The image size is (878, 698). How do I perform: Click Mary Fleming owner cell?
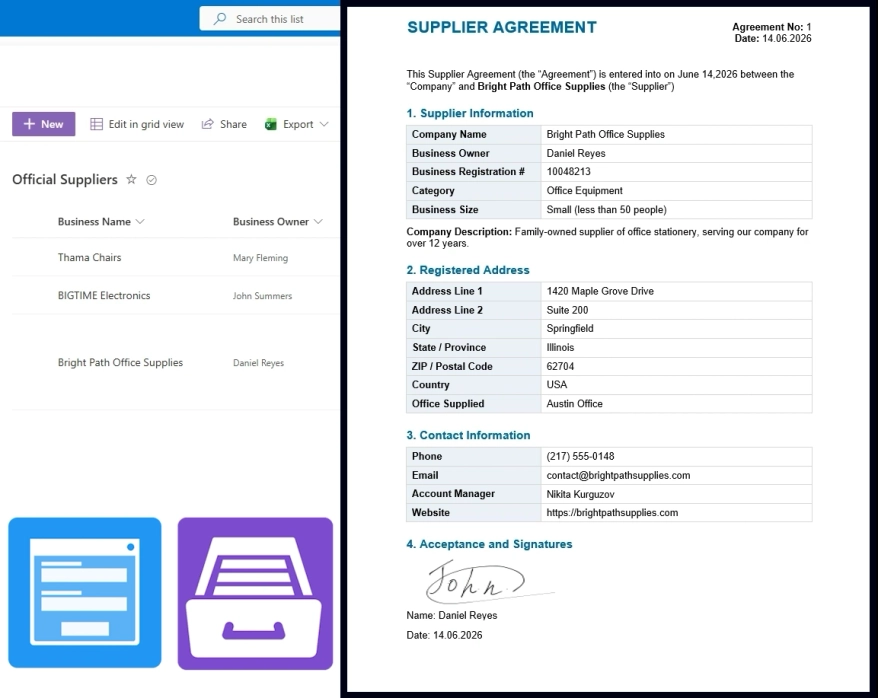tap(260, 257)
